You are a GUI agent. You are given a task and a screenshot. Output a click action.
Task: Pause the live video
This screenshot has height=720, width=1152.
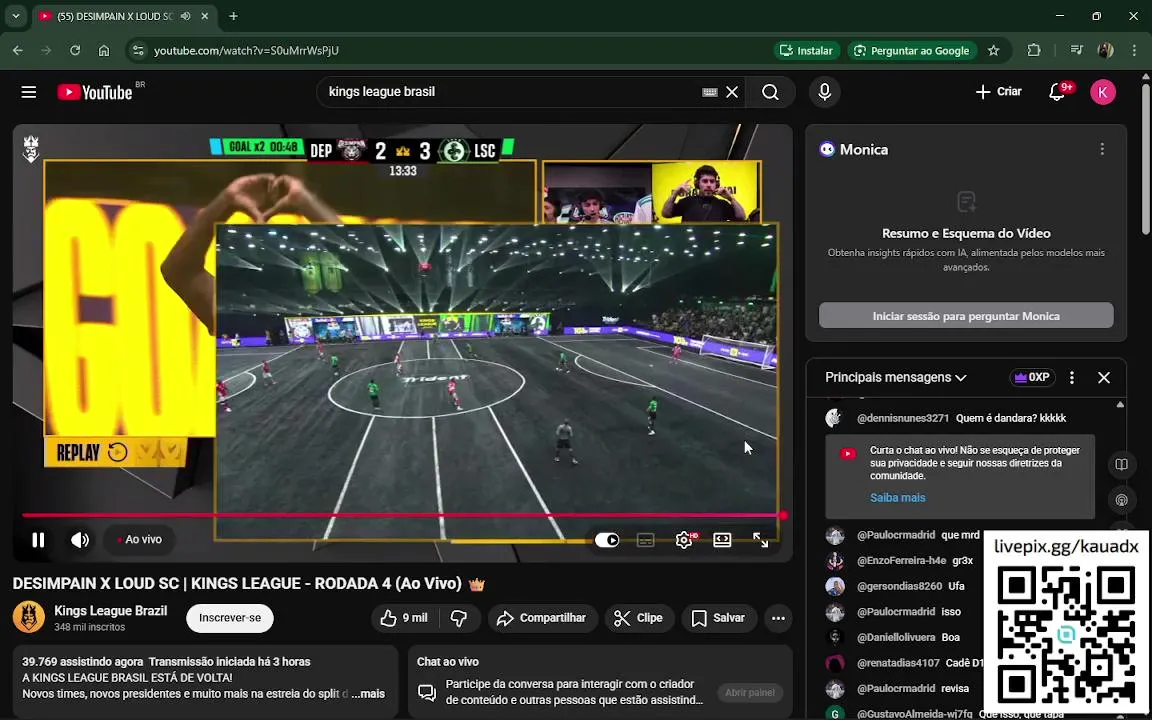pyautogui.click(x=38, y=540)
